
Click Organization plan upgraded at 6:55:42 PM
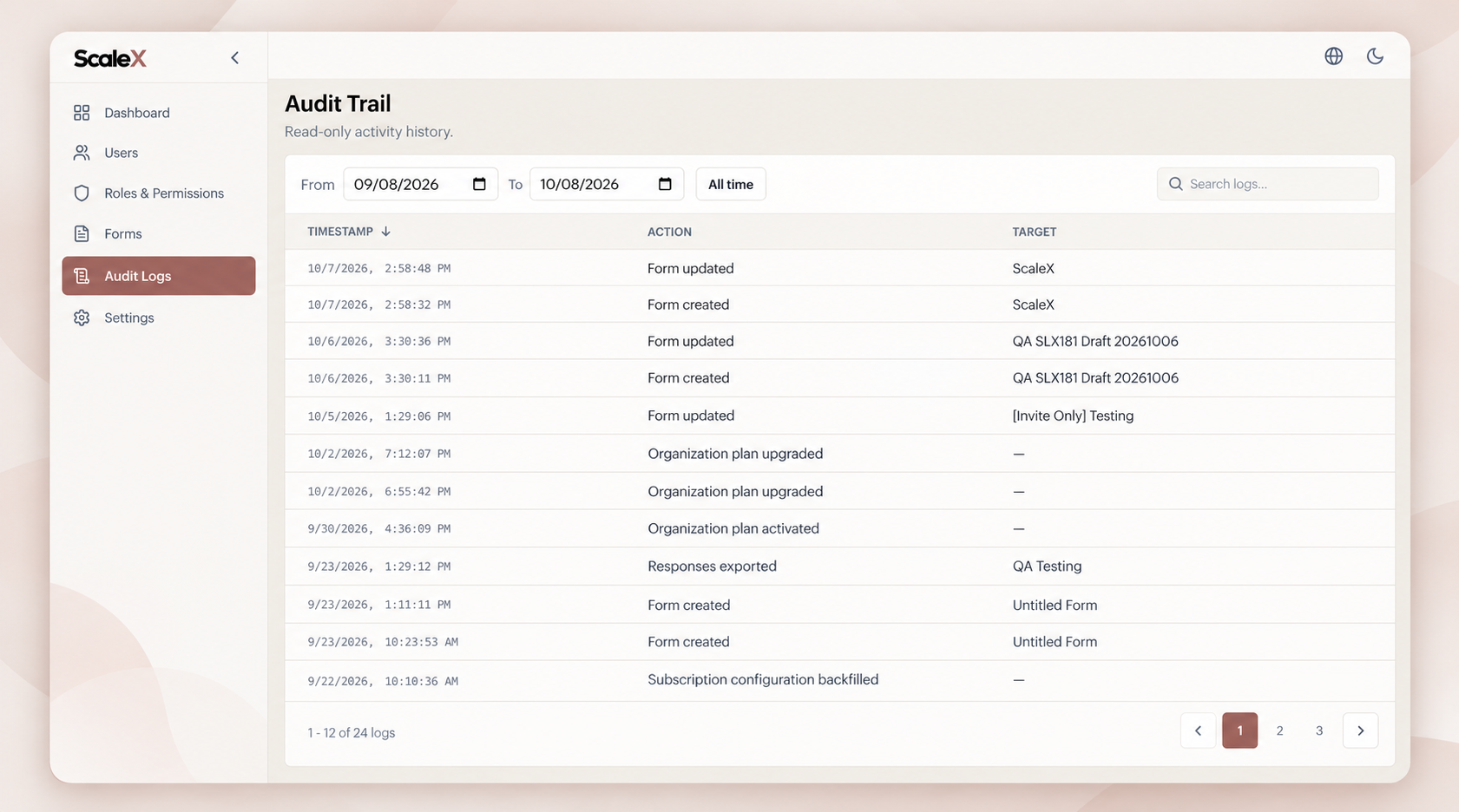[x=735, y=491]
